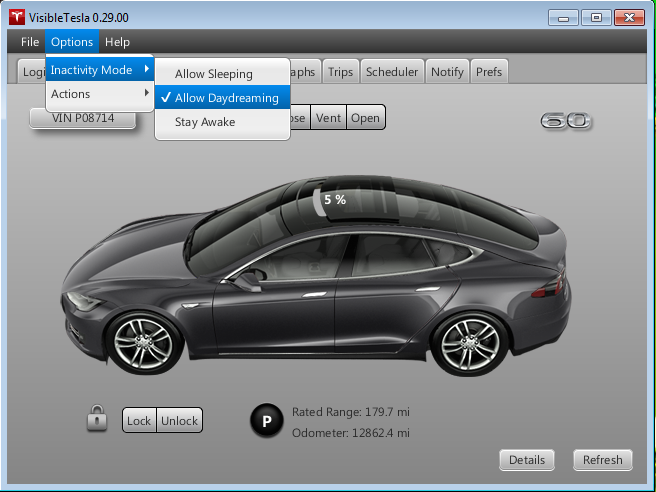Open the sunroof fully
This screenshot has width=656, height=492.
[x=365, y=118]
